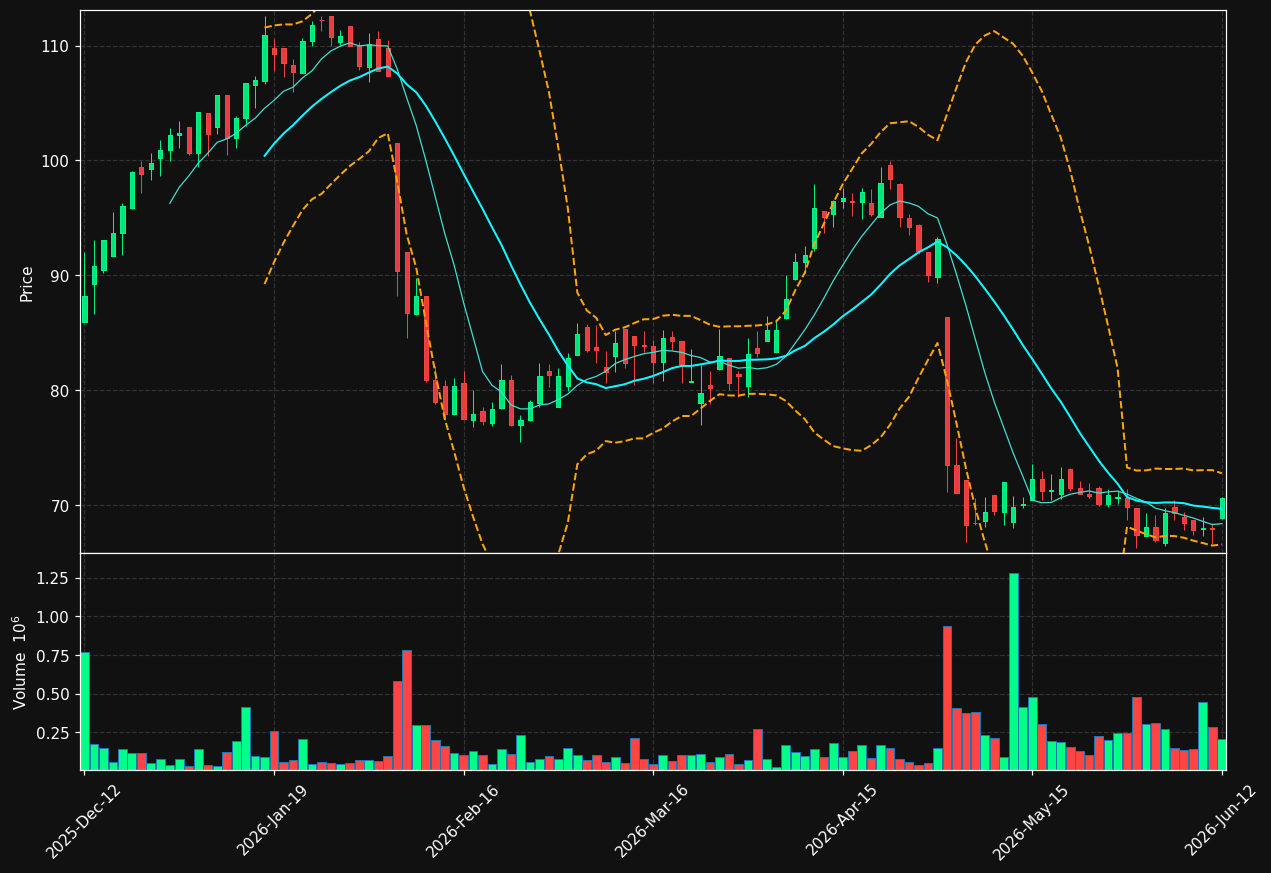This screenshot has height=873, width=1271.
Task: Click the 2026-Jun-12 date label
Action: (1220, 820)
